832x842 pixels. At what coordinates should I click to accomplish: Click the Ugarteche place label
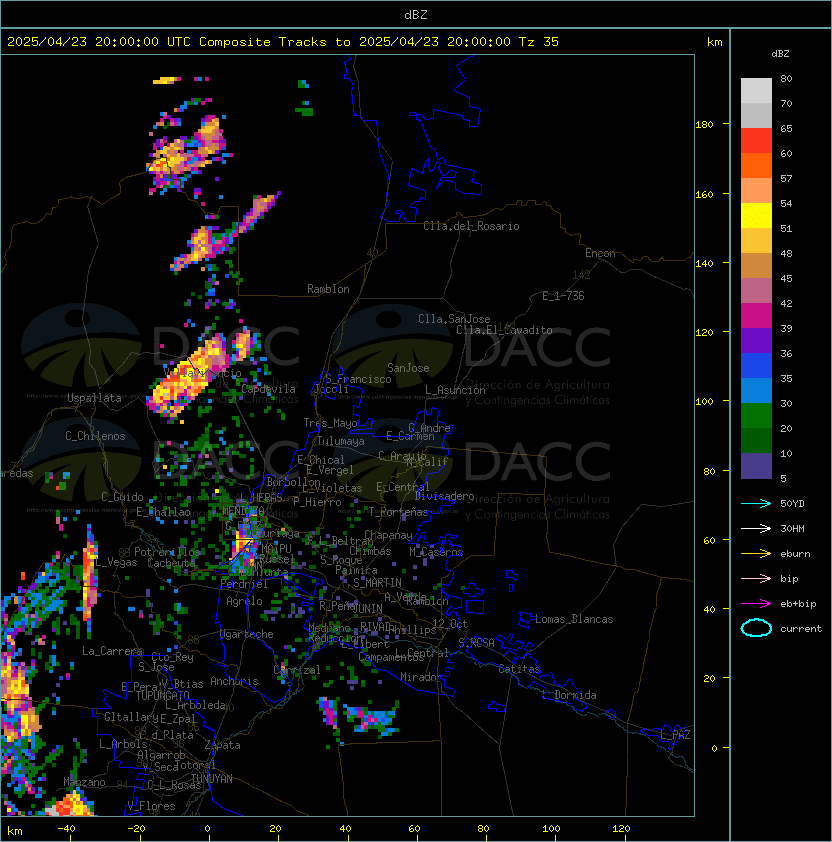point(247,634)
